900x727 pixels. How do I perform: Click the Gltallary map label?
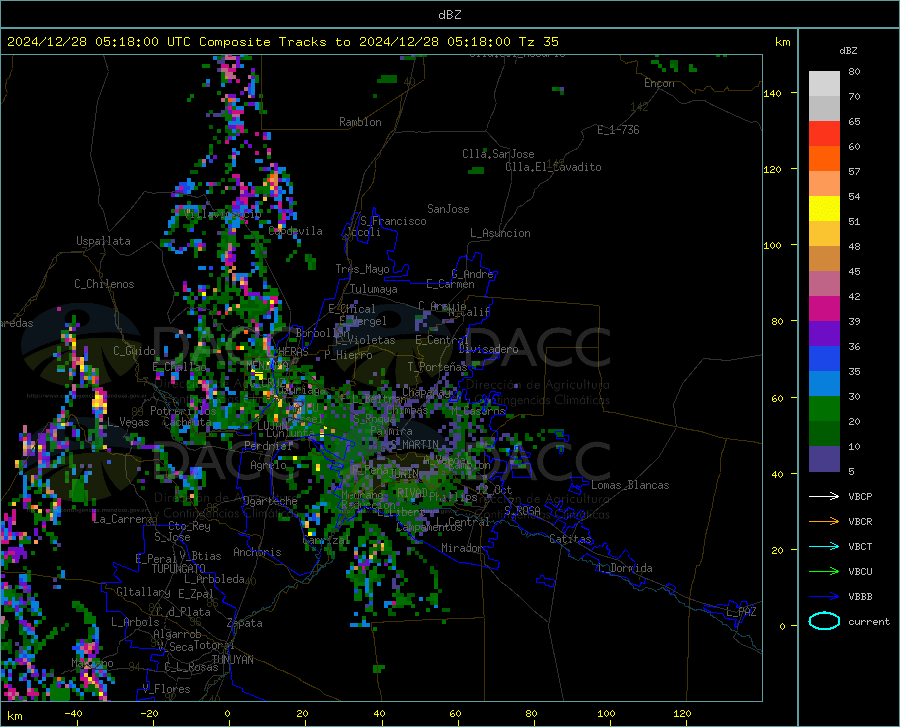point(143,592)
